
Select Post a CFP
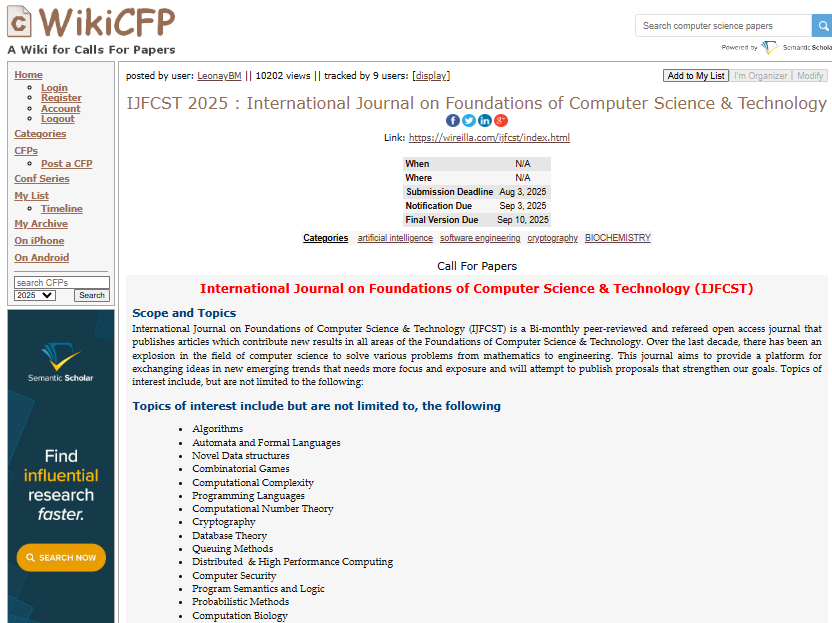coord(66,163)
